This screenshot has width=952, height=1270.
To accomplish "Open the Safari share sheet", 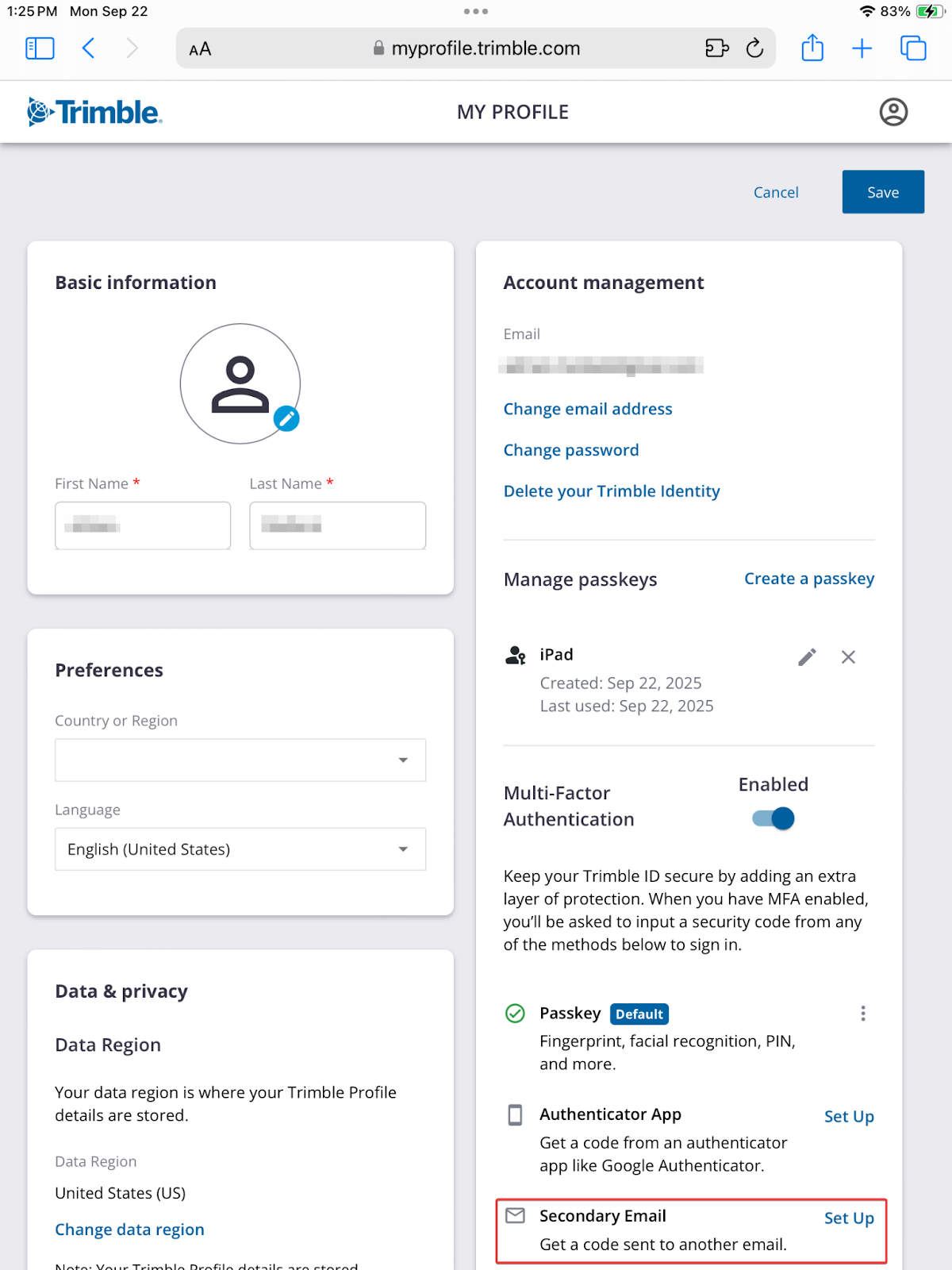I will (x=812, y=48).
